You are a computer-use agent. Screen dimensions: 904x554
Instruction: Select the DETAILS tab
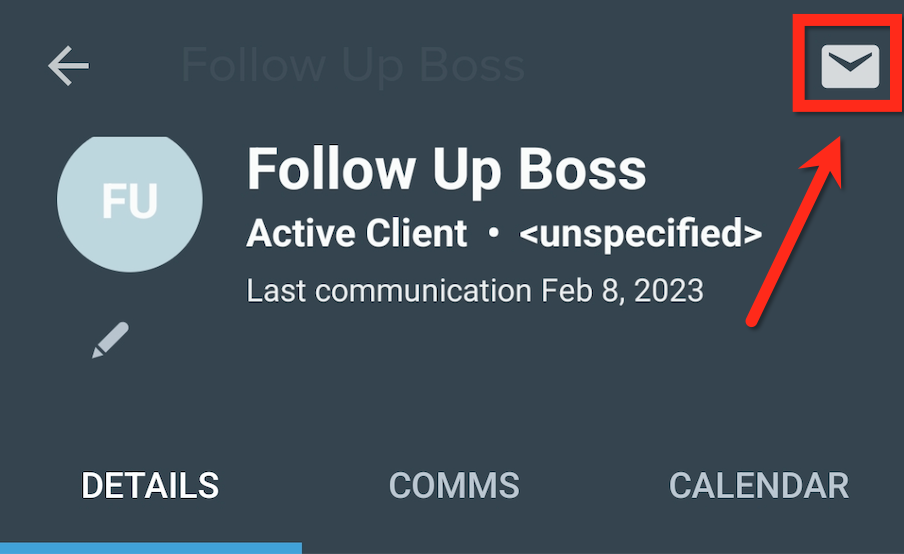pos(150,485)
